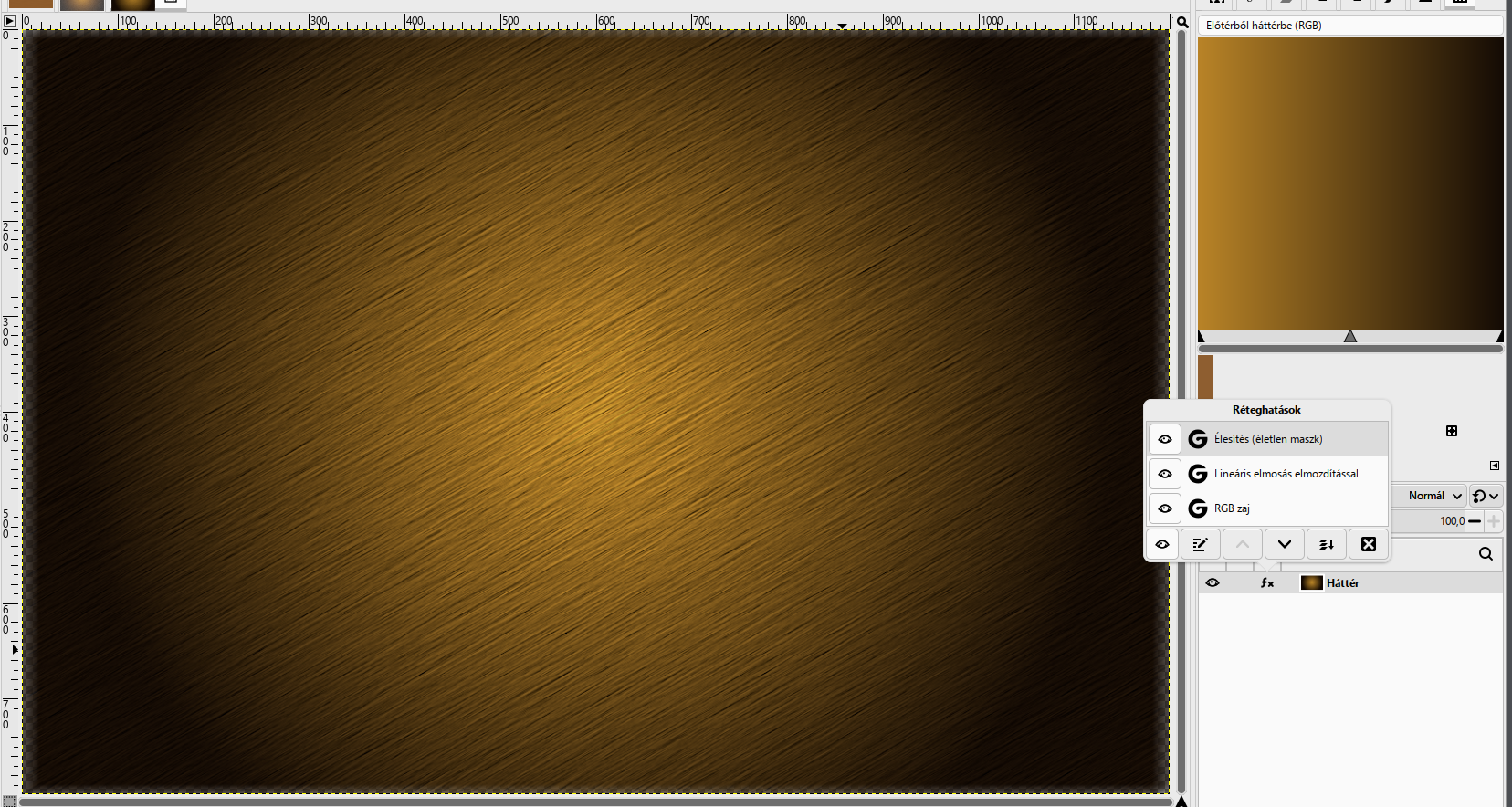
Task: Select the Lineáris elmosás elmozdítással row
Action: coord(1267,474)
